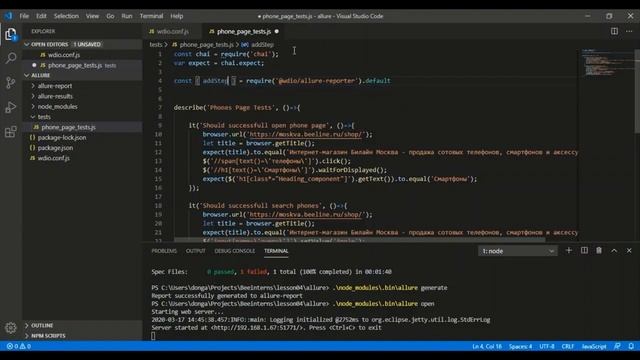Change line endings via CRLF indicator

point(568,347)
